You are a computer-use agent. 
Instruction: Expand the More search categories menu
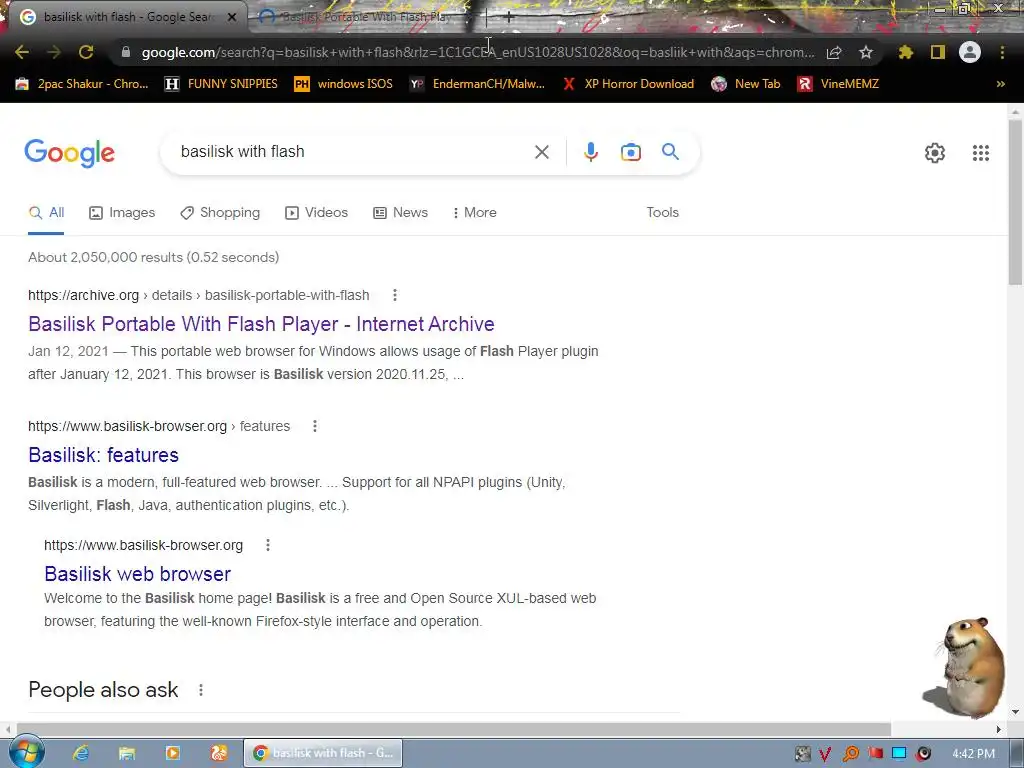click(475, 213)
